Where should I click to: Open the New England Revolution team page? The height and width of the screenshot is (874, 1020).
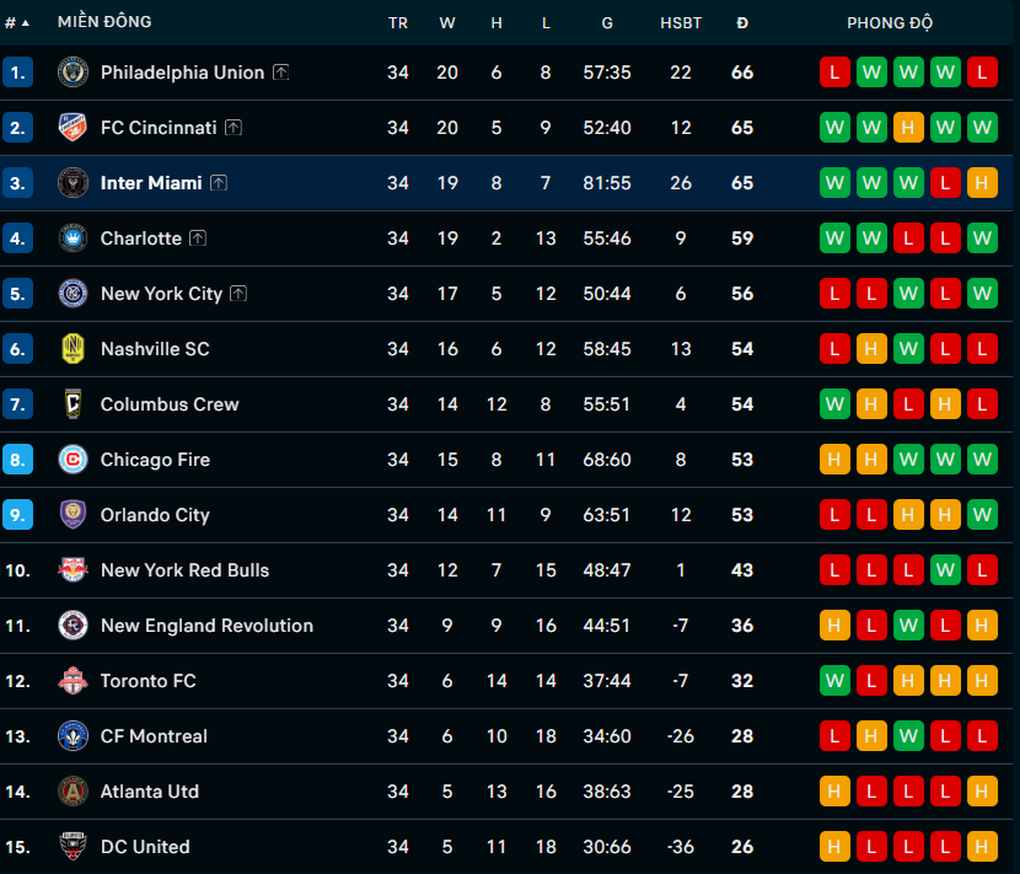207,626
